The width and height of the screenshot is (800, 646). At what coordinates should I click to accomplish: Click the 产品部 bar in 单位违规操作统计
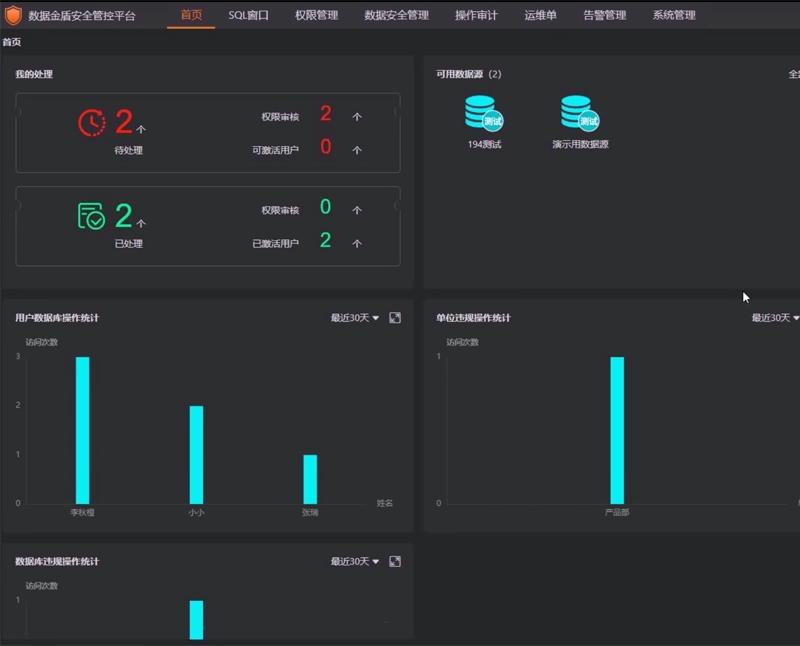[617, 430]
